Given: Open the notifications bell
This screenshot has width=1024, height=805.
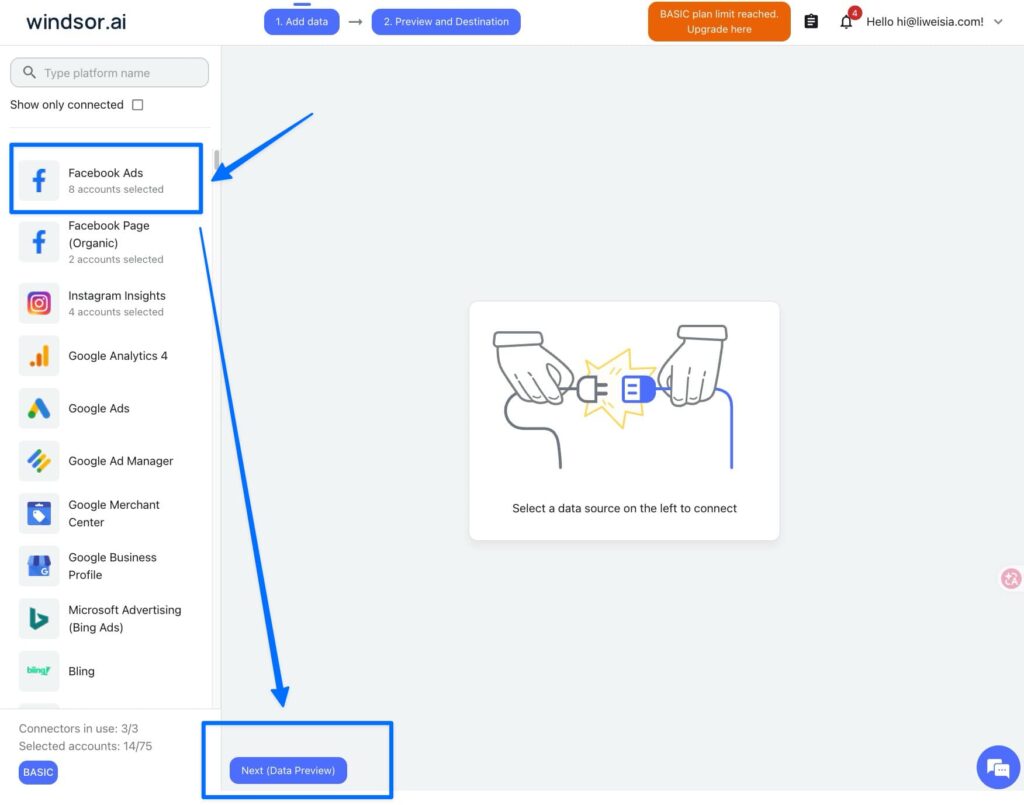Looking at the screenshot, I should (846, 22).
